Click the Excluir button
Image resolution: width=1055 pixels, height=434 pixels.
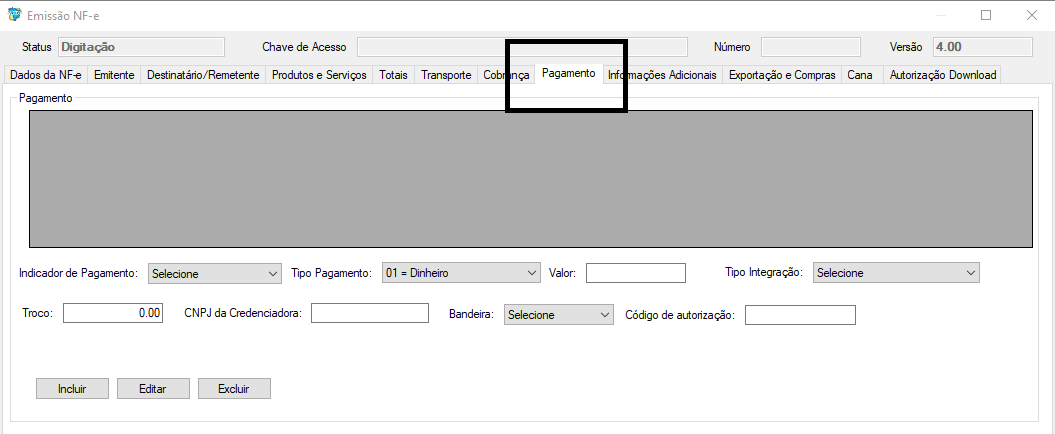233,389
